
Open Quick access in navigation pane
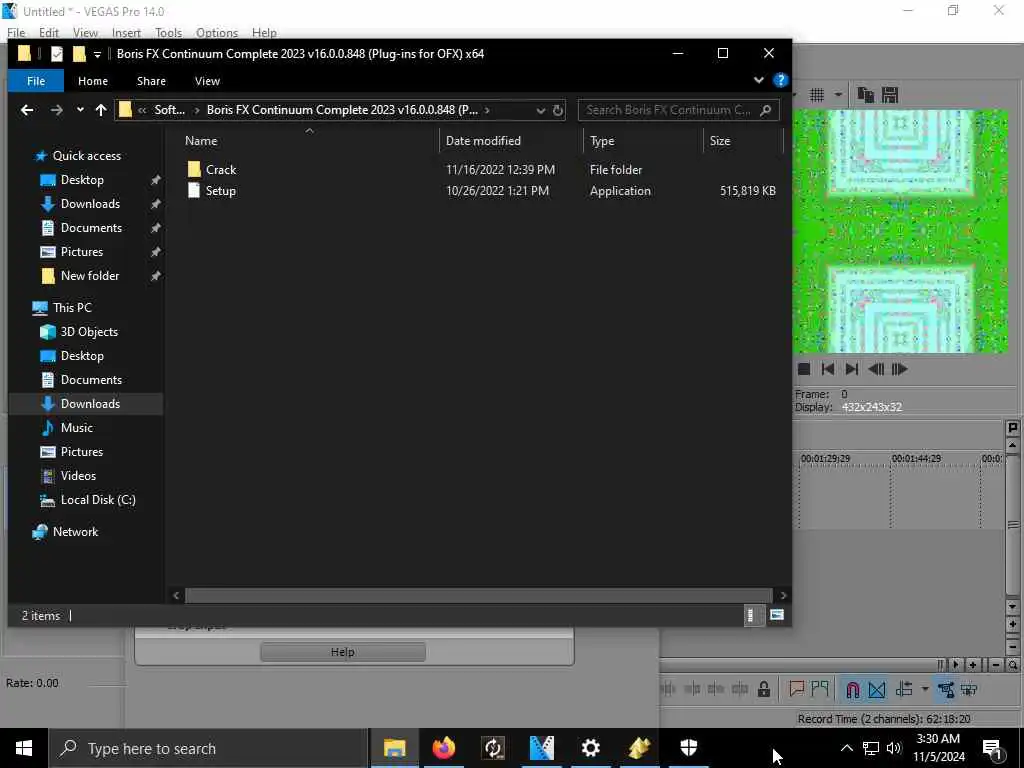pyautogui.click(x=86, y=155)
